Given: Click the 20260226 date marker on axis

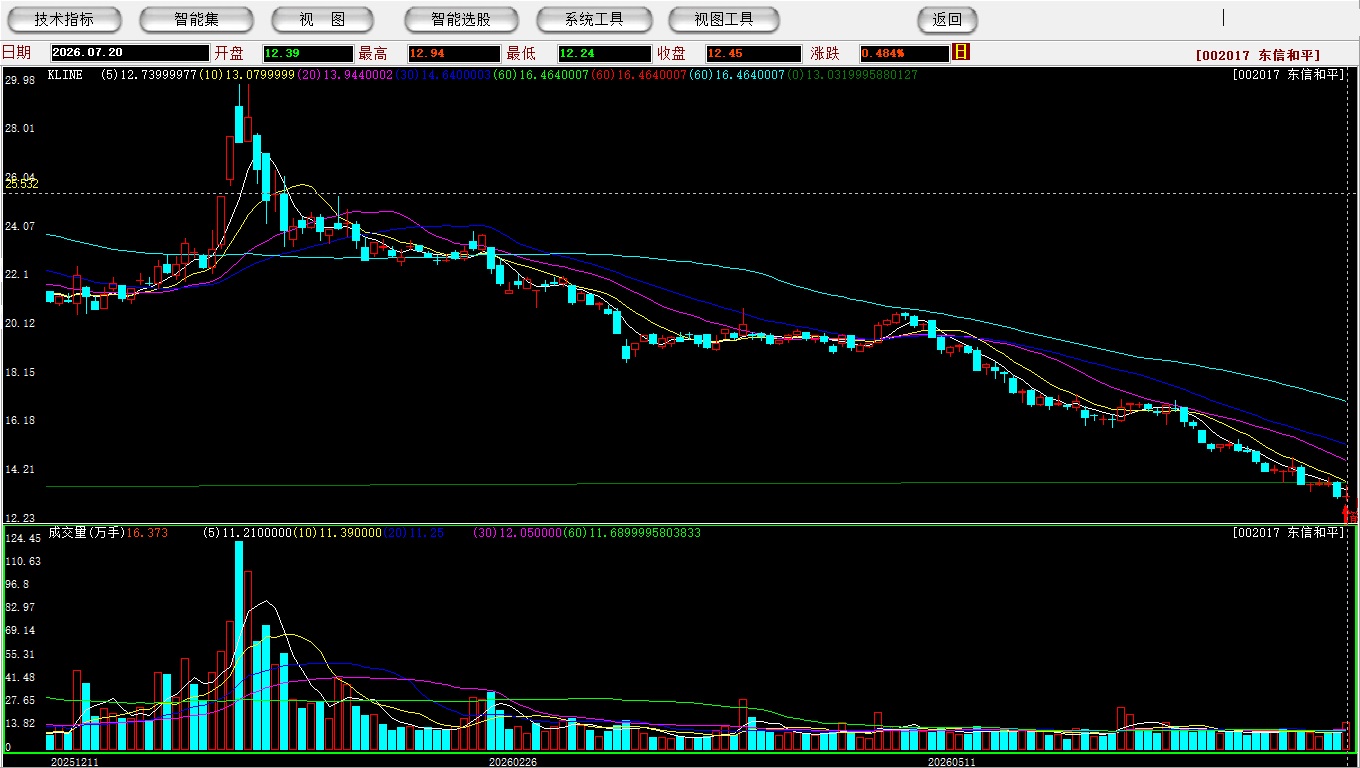Looking at the screenshot, I should (x=512, y=762).
